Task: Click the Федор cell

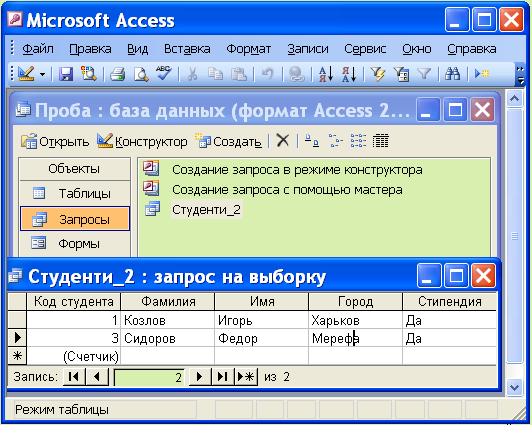Action: point(262,338)
